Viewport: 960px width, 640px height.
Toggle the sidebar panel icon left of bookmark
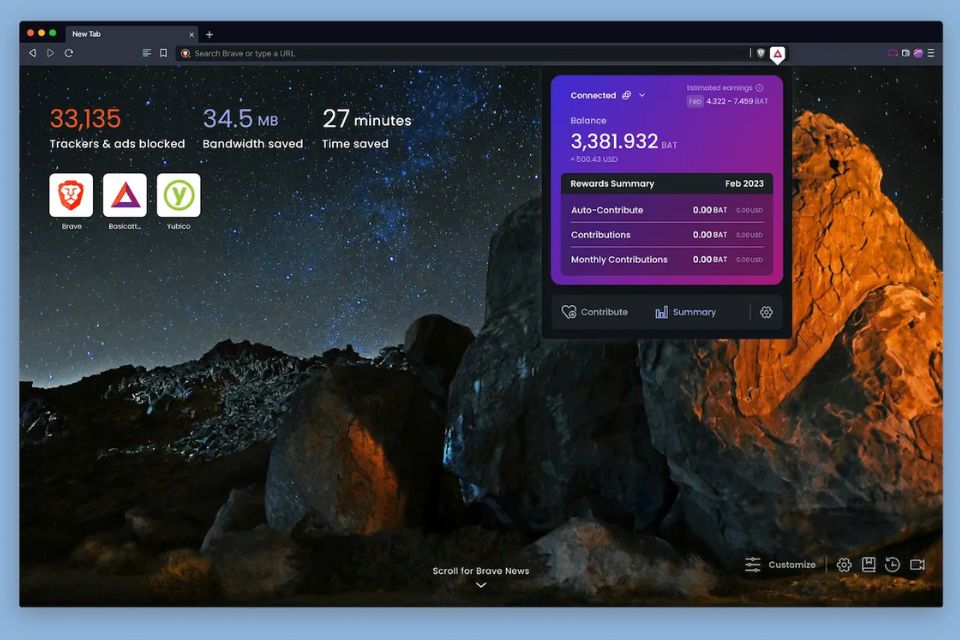point(146,53)
